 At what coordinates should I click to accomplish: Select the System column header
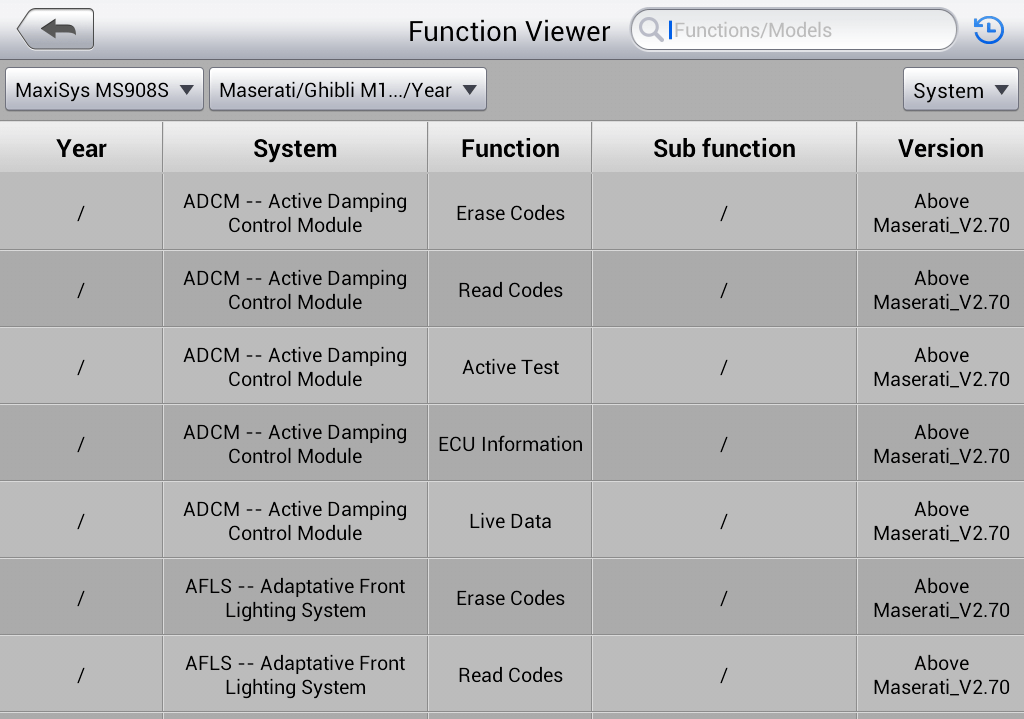point(295,148)
